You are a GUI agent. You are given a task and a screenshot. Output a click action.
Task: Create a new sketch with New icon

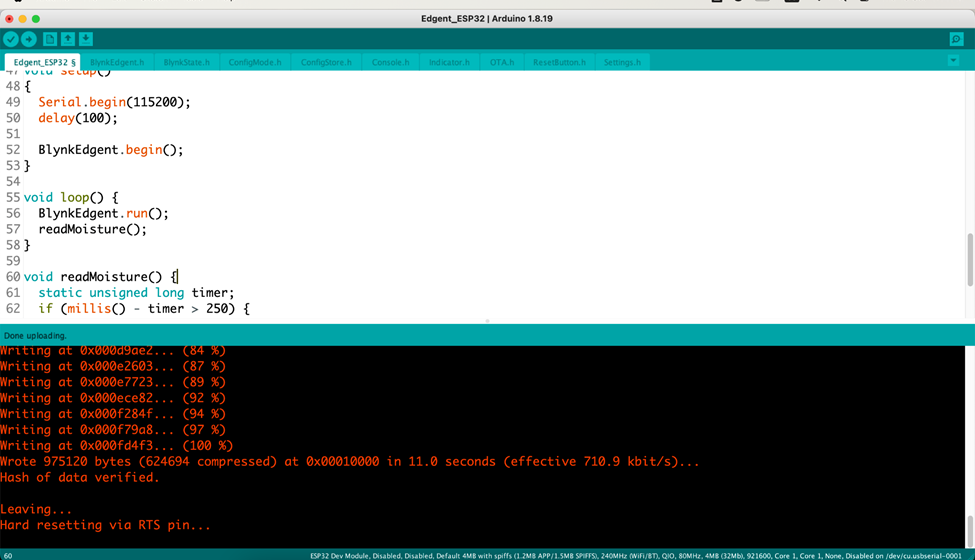(50, 39)
